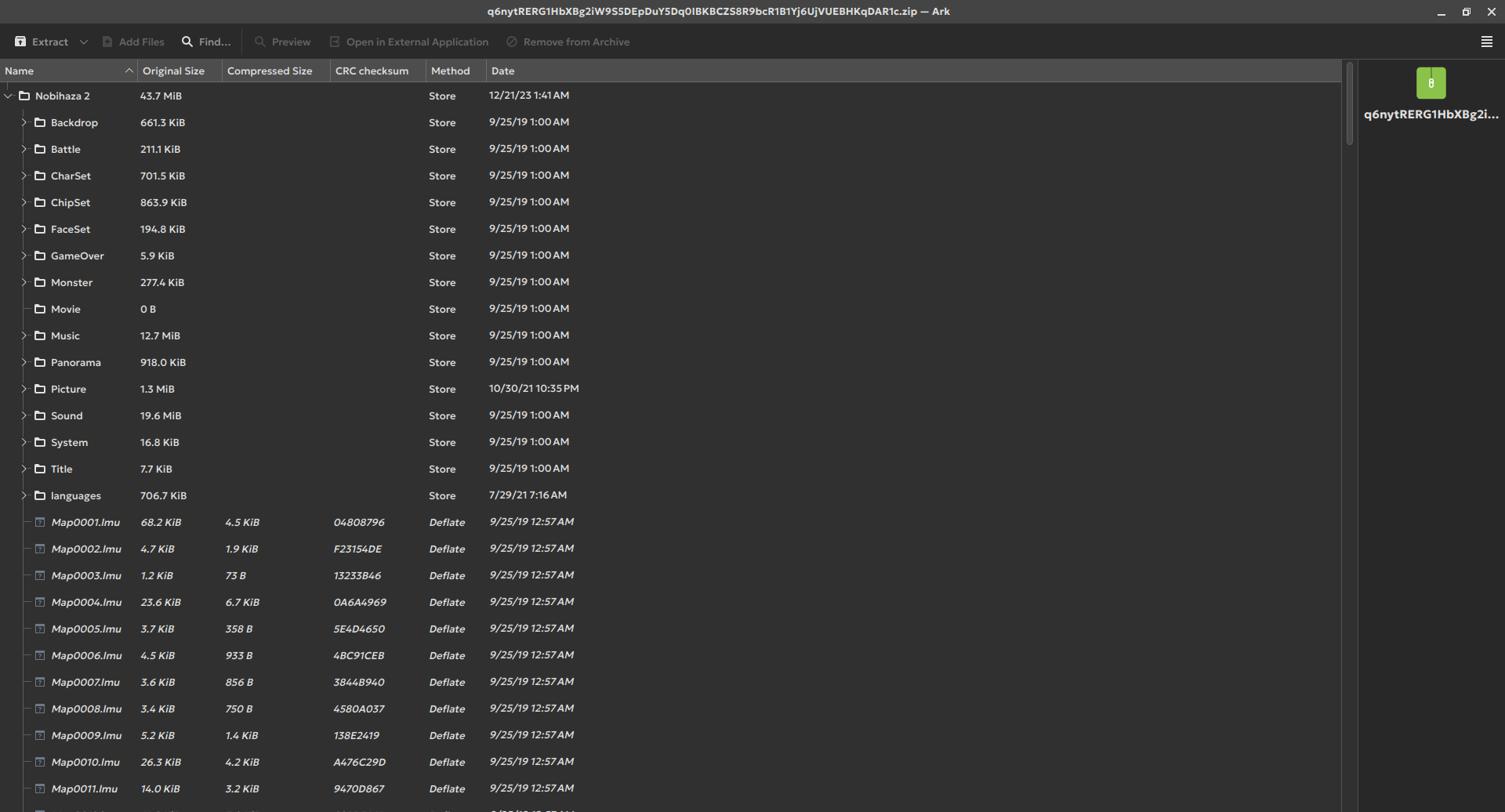This screenshot has width=1505, height=812.
Task: Select the Map0001.lmu file icon
Action: pyautogui.click(x=40, y=522)
